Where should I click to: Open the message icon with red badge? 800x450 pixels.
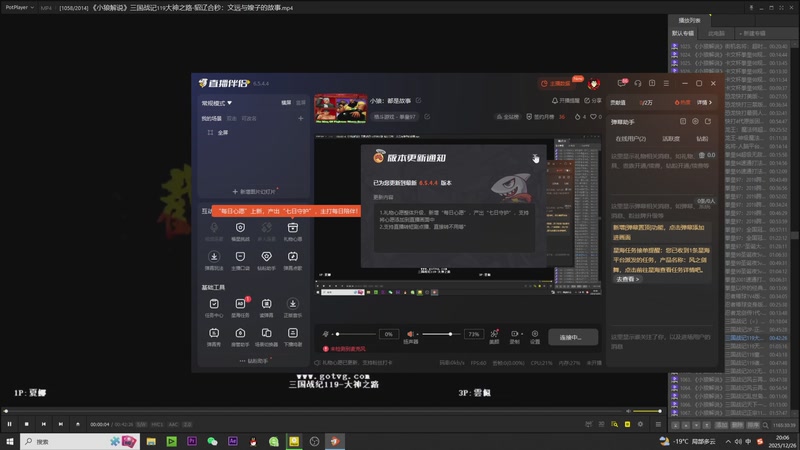click(x=622, y=83)
